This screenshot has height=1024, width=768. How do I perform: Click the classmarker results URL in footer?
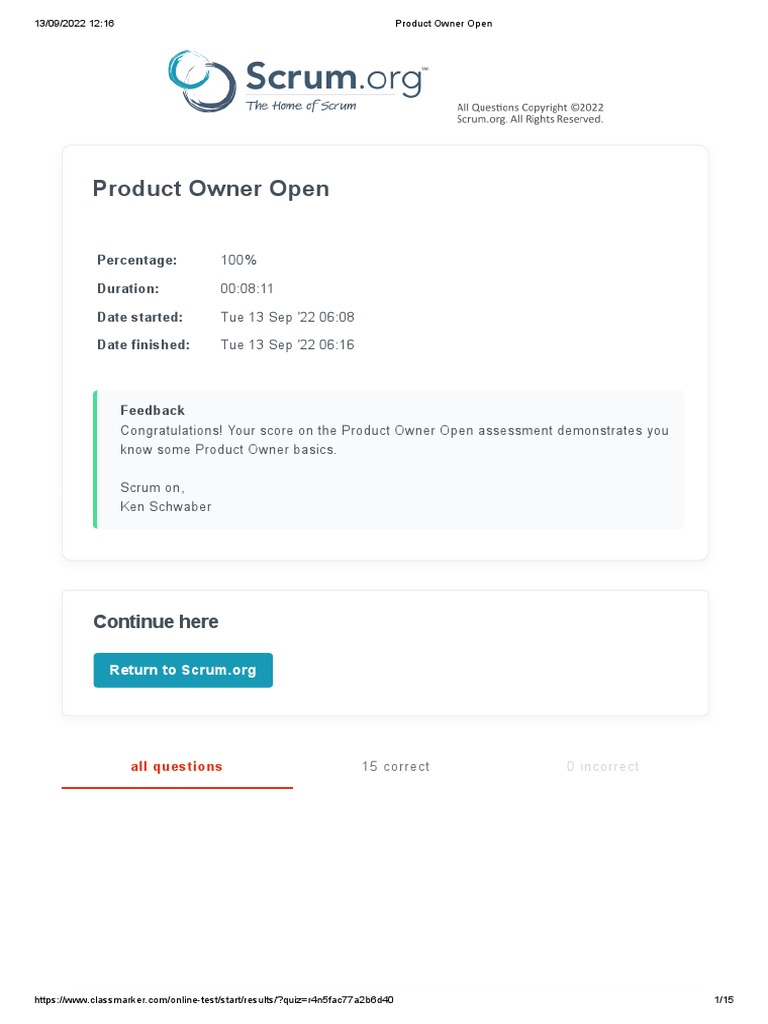[221, 1000]
